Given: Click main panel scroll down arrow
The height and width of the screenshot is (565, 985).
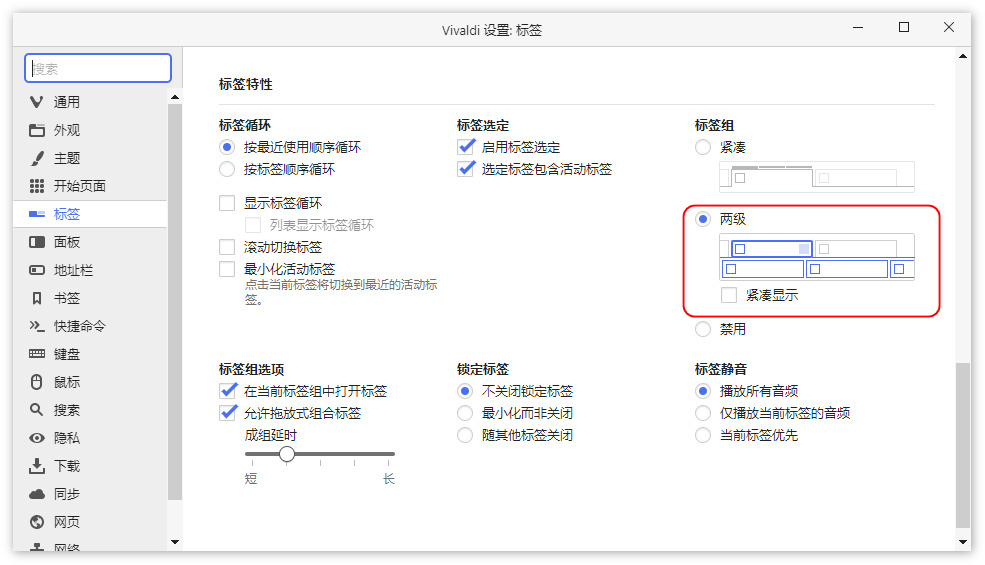Looking at the screenshot, I should (x=962, y=542).
